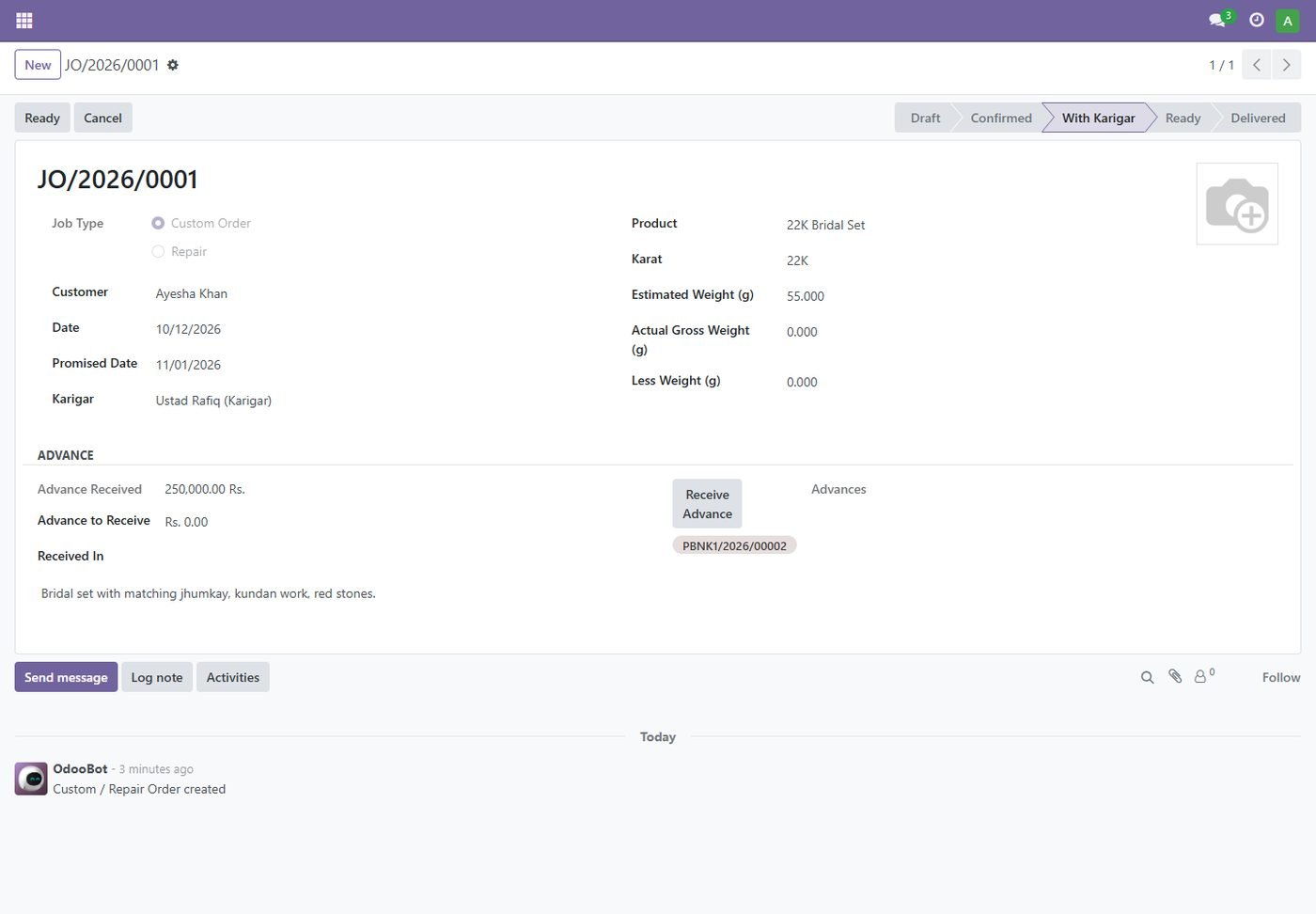Cancel the job order
The height and width of the screenshot is (914, 1316).
[102, 118]
